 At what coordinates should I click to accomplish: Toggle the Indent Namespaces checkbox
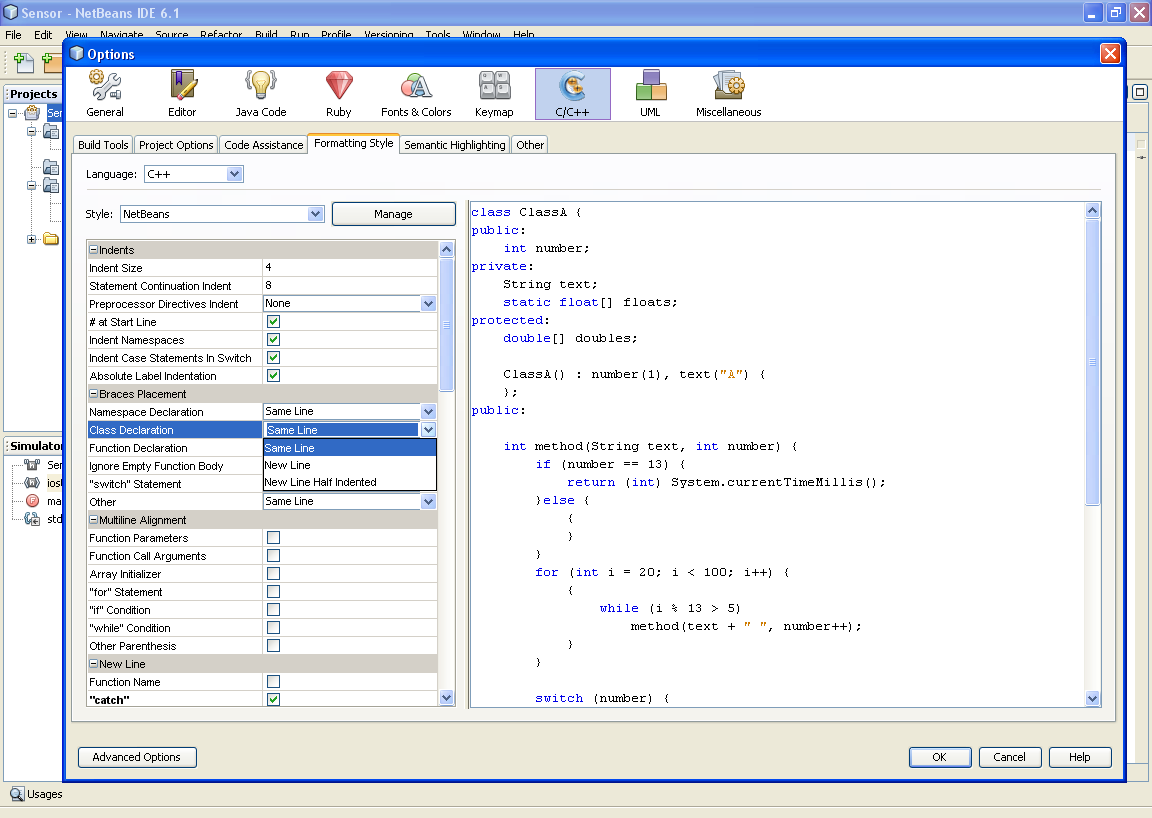click(273, 340)
